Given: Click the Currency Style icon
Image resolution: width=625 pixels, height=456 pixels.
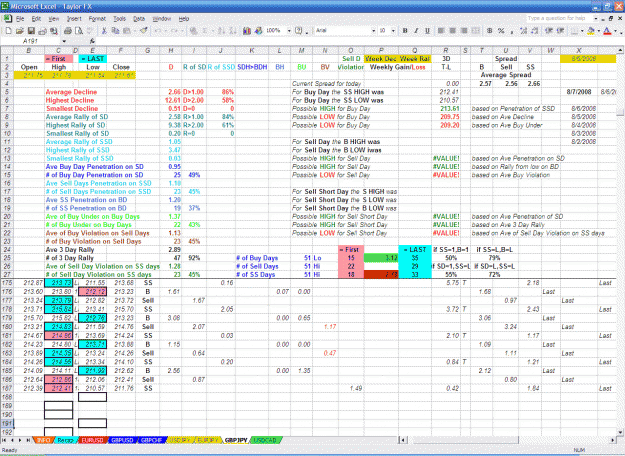Looking at the screenshot, I should [490, 31].
